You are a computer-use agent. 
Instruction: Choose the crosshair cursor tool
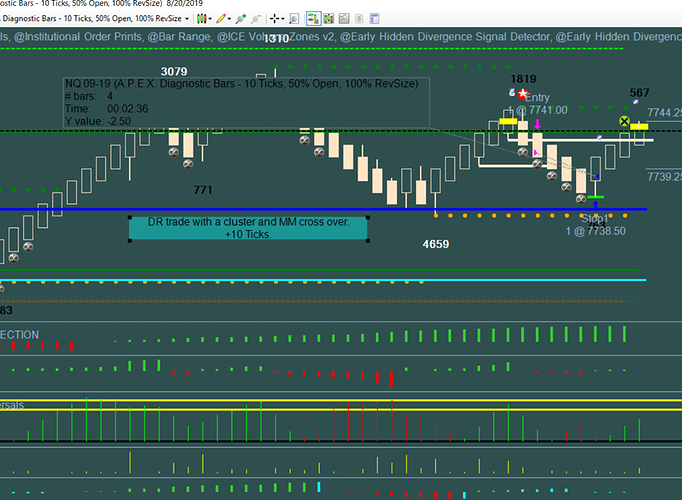(x=274, y=19)
